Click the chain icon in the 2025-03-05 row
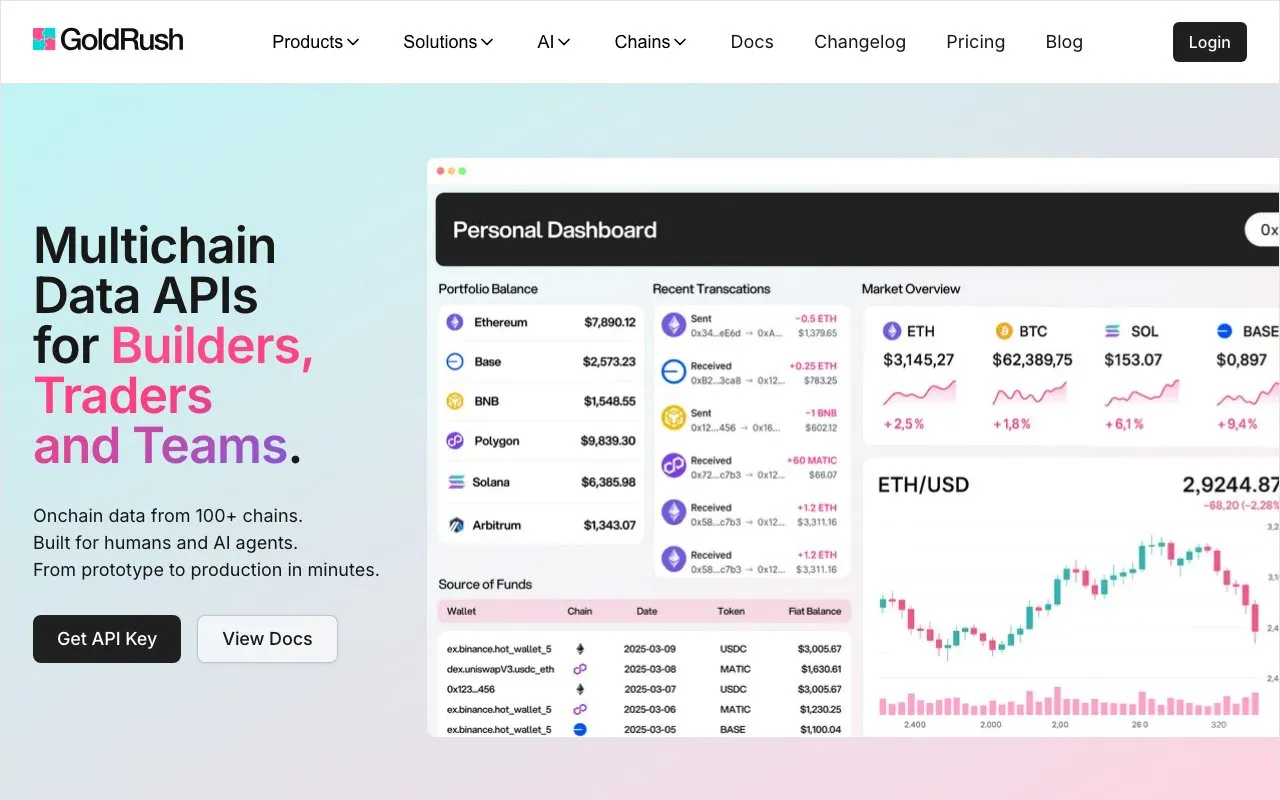1280x800 pixels. 579,729
